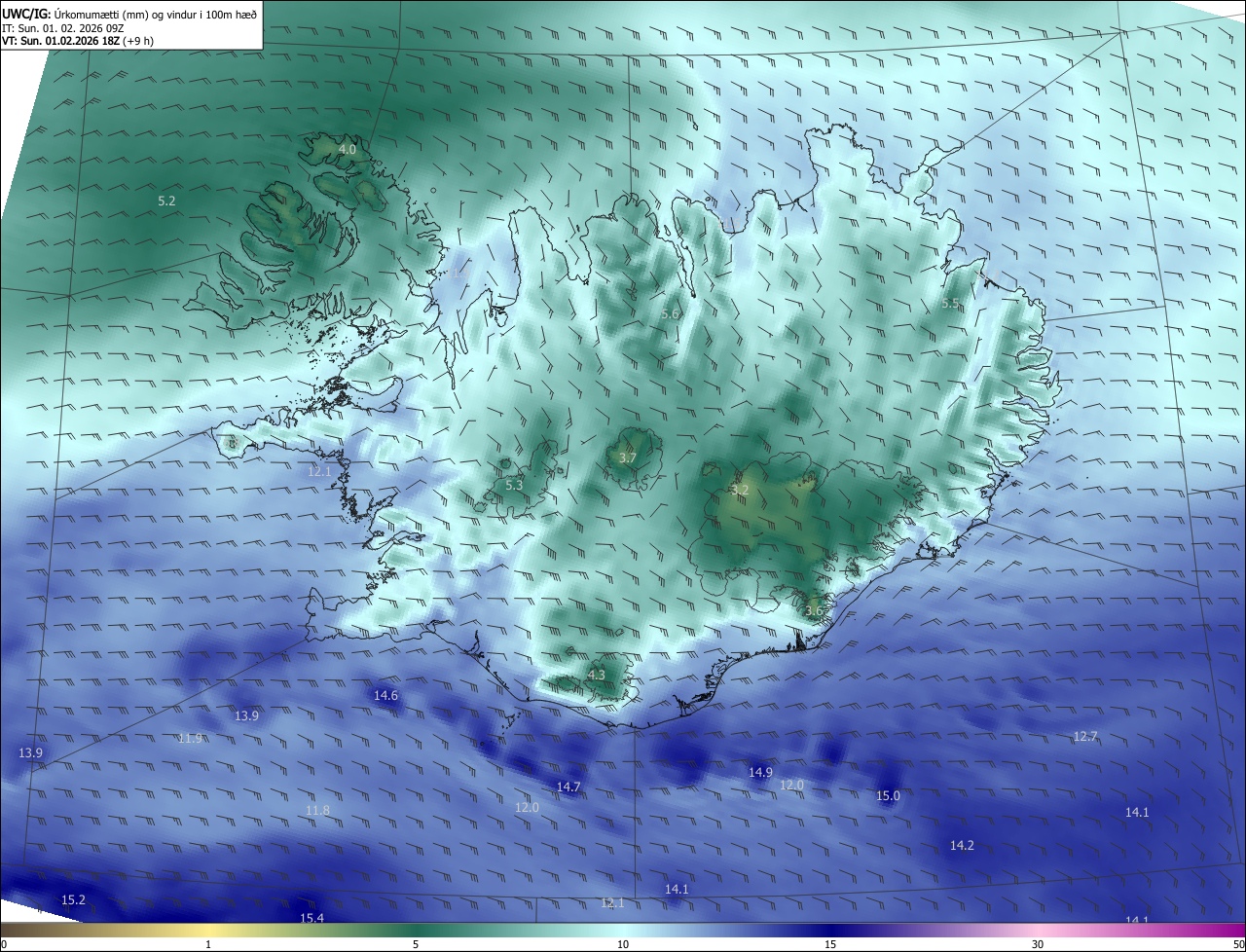Click the 14.7 precipitation value

(568, 787)
